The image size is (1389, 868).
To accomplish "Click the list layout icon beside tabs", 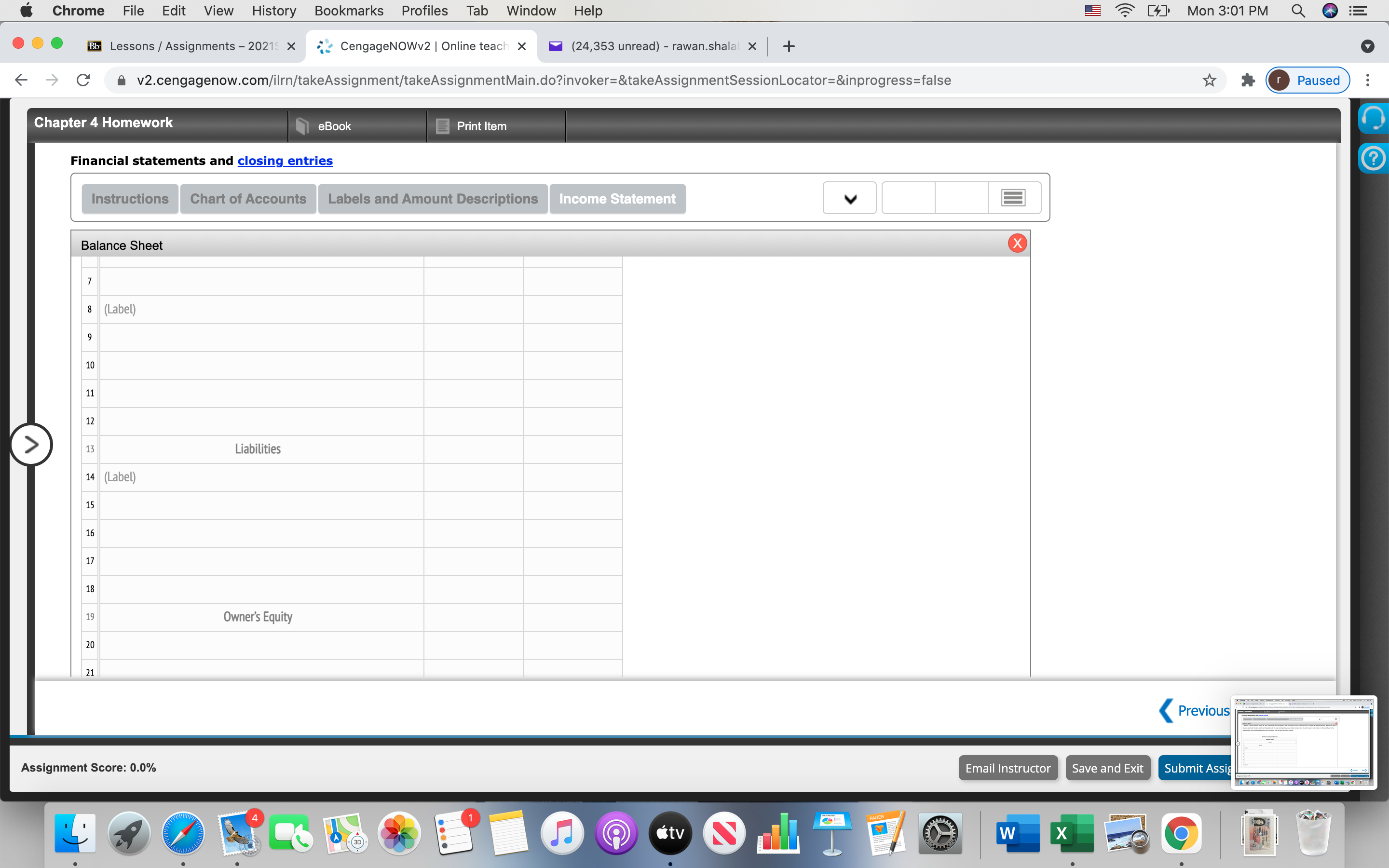I will pyautogui.click(x=1013, y=198).
